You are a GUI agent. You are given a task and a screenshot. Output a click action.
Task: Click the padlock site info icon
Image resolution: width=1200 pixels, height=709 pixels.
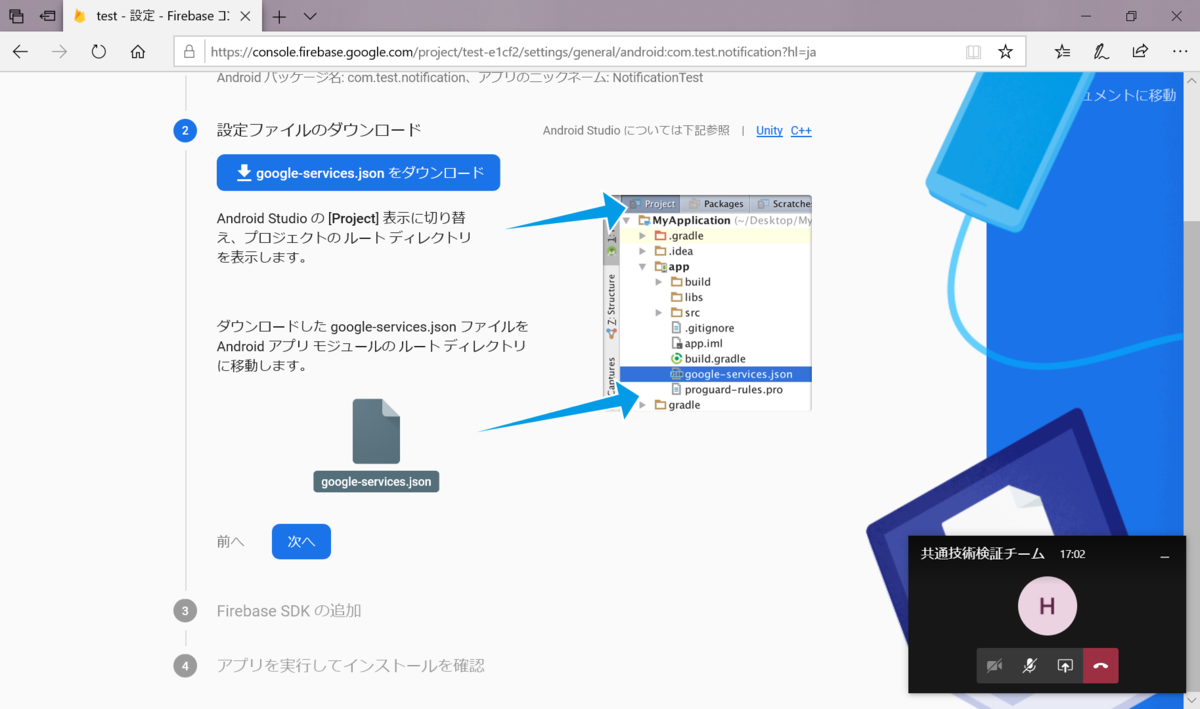coord(189,52)
